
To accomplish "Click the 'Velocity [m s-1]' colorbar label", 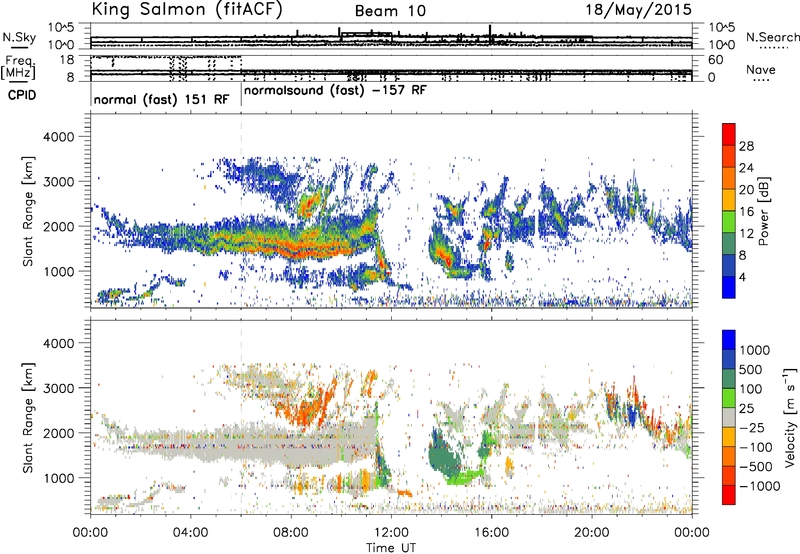I will click(790, 417).
